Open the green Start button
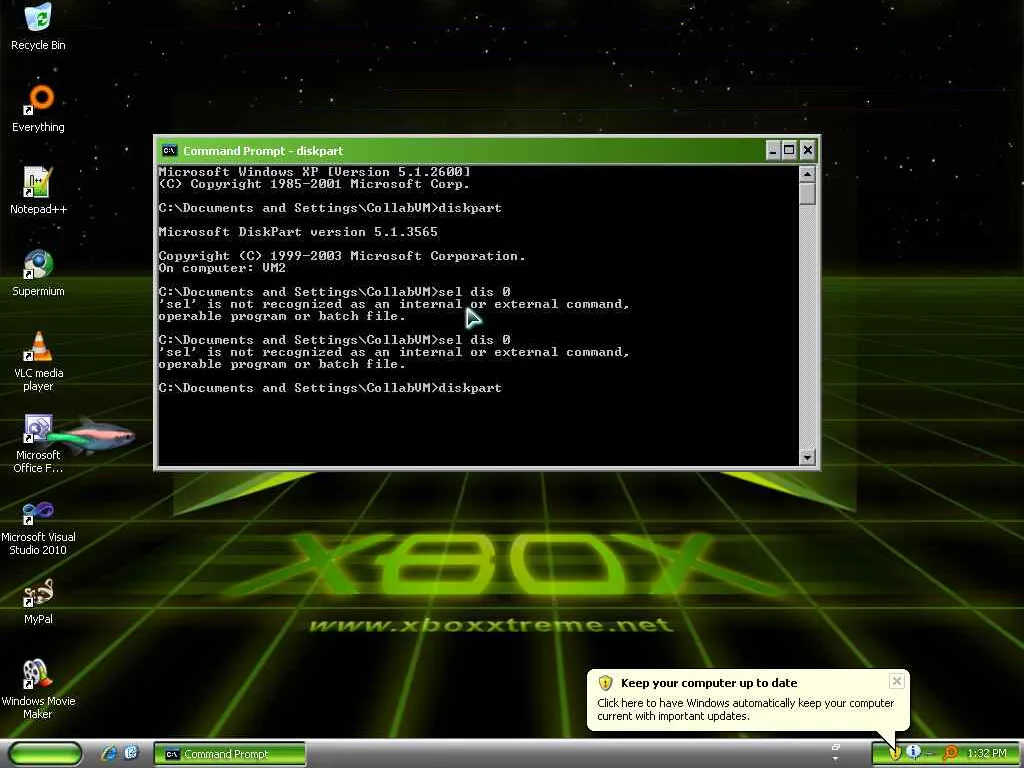The width and height of the screenshot is (1024, 768). [x=45, y=754]
